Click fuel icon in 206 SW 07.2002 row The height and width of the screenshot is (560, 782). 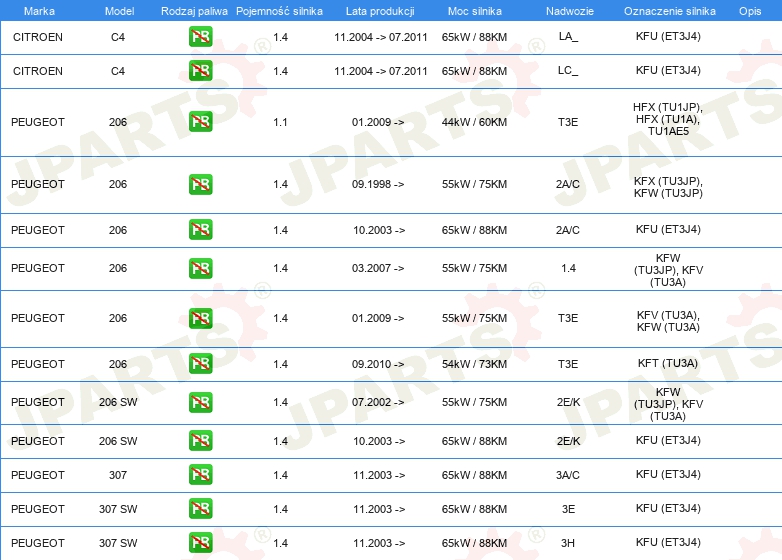pyautogui.click(x=200, y=402)
